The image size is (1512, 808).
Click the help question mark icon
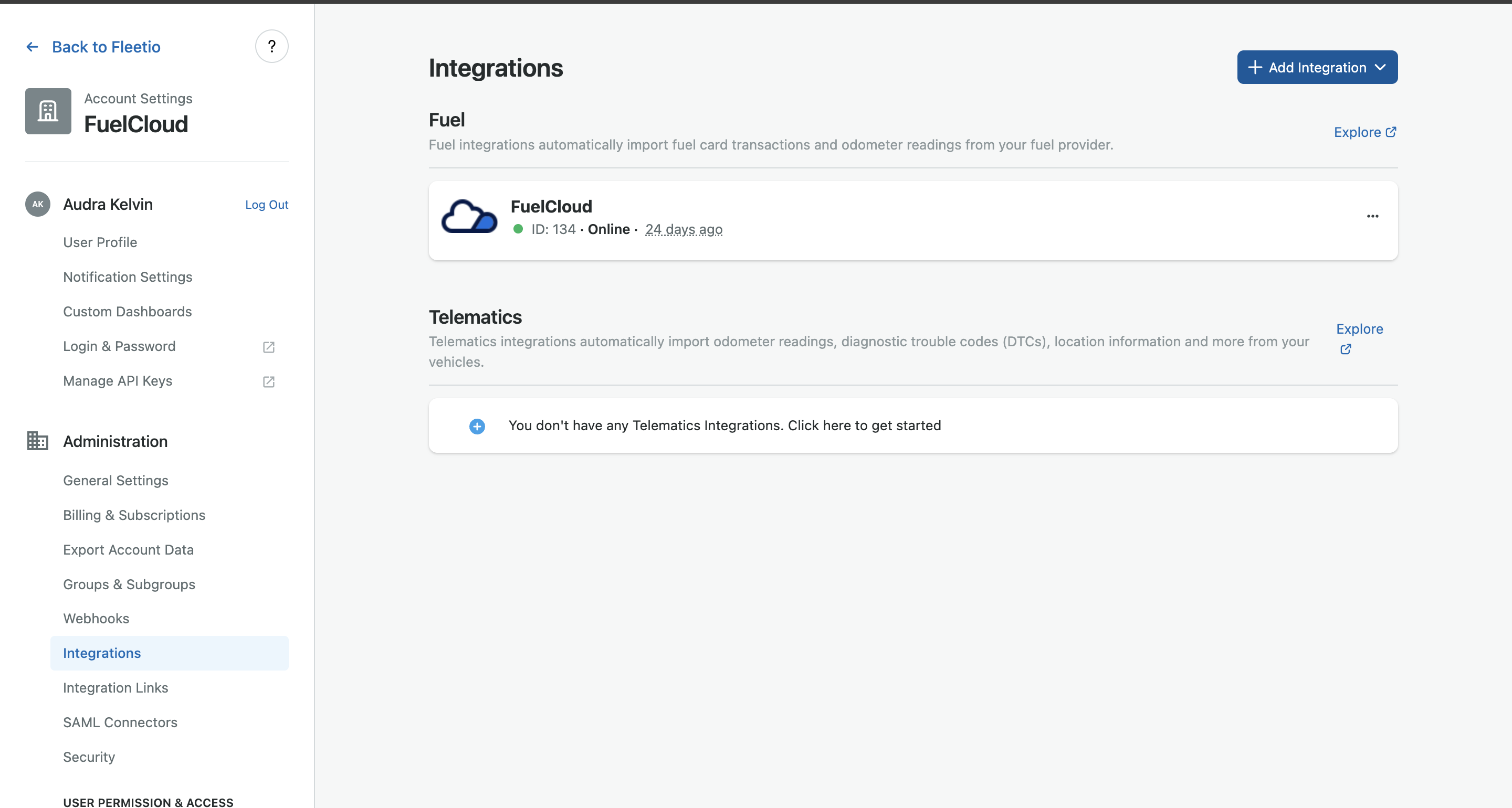[271, 46]
